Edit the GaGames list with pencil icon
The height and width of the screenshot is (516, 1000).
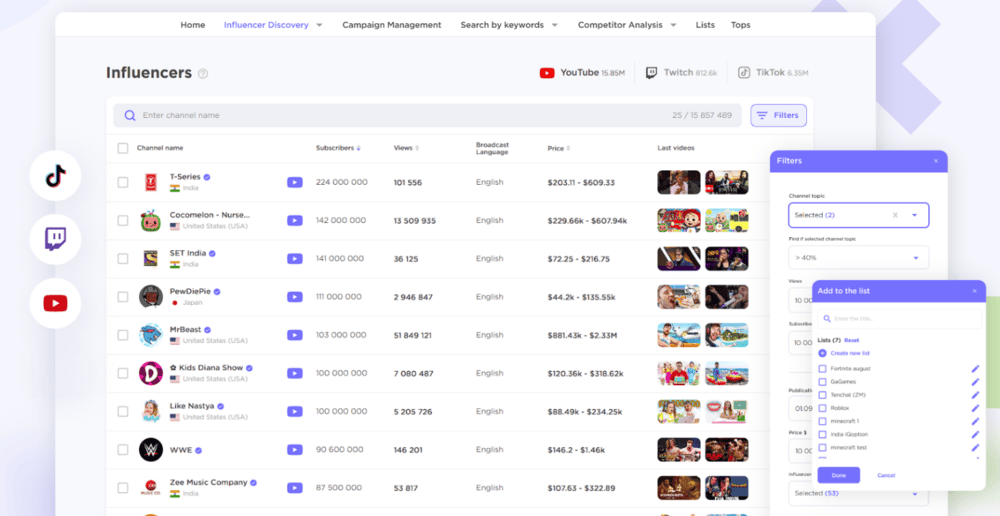[x=974, y=381]
